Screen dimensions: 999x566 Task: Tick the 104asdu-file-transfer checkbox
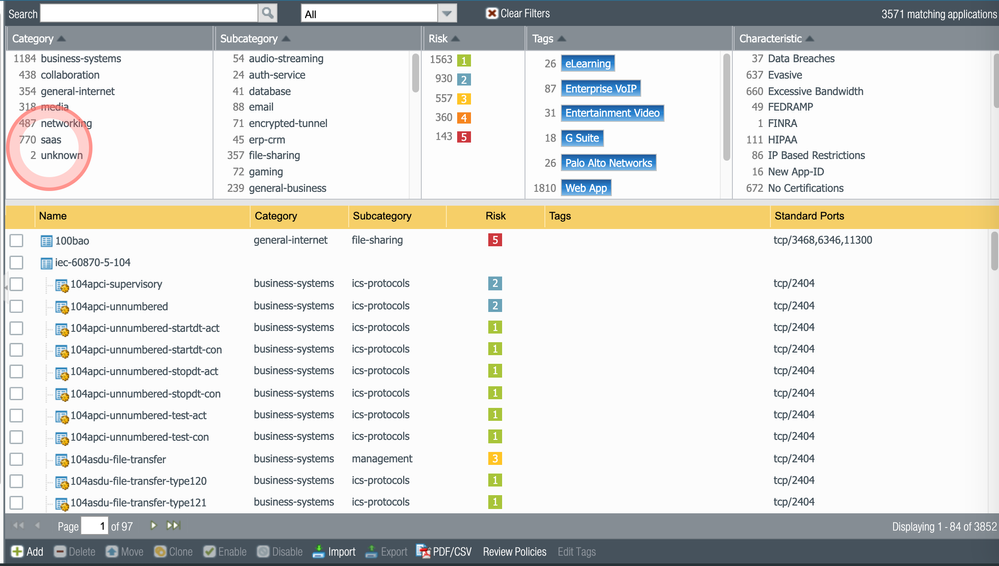(x=16, y=459)
